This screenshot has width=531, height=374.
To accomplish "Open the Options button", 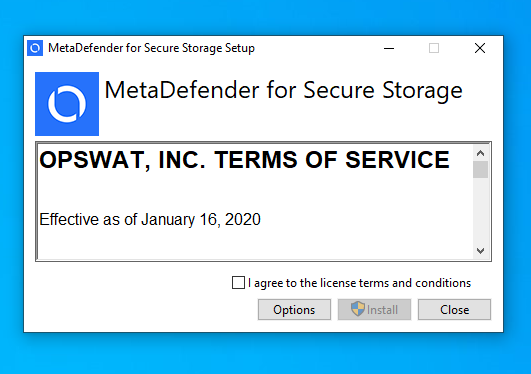I will tap(294, 309).
